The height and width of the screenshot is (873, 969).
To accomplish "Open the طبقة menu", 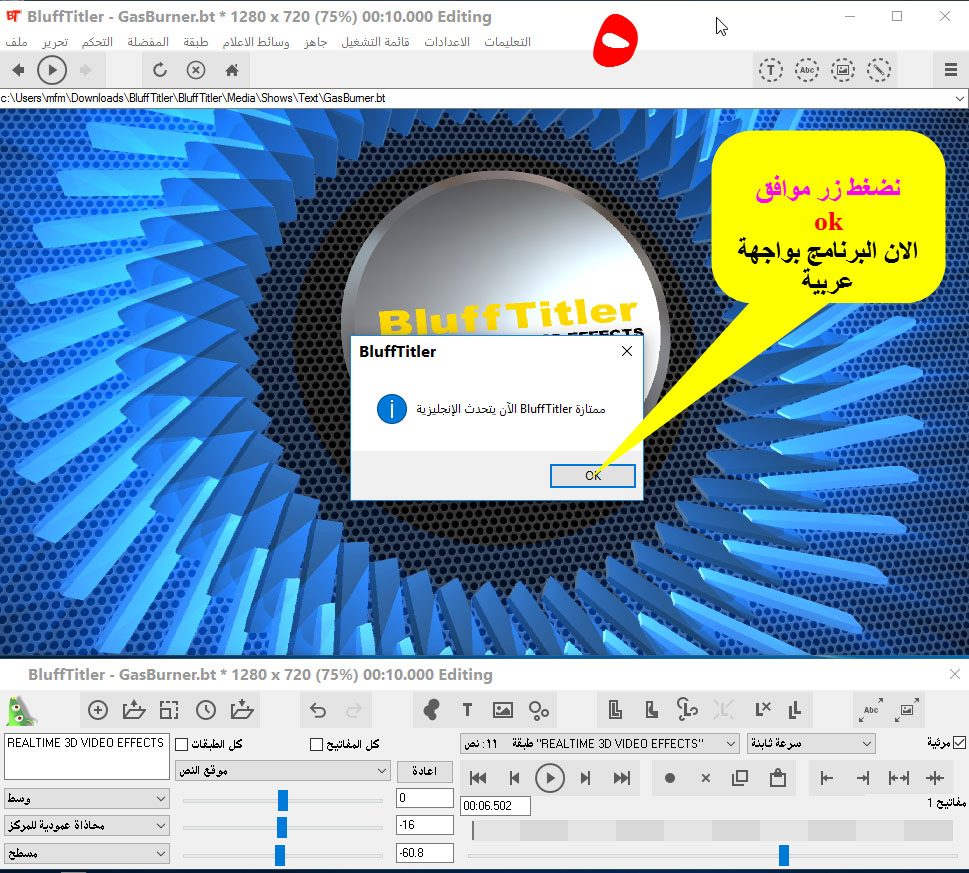I will pyautogui.click(x=196, y=42).
